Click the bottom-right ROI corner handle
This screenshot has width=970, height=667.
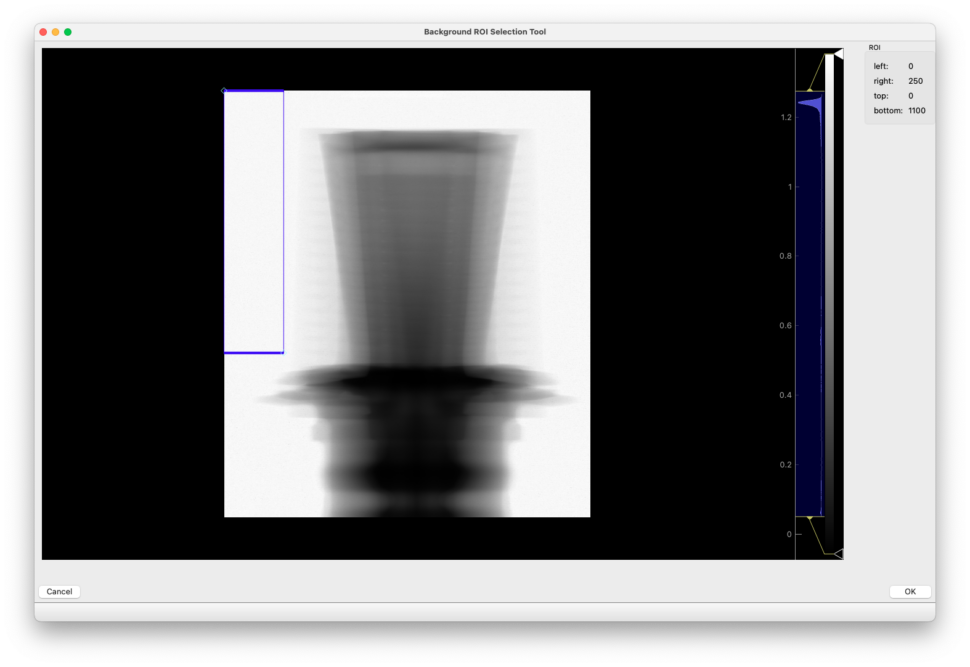[x=283, y=352]
